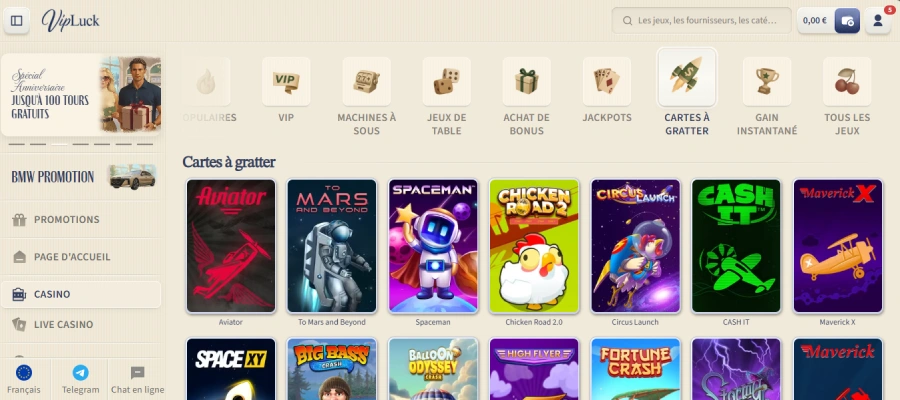Screen dimensions: 900x400
Task: Toggle the sidebar panel icon
Action: click(x=17, y=21)
